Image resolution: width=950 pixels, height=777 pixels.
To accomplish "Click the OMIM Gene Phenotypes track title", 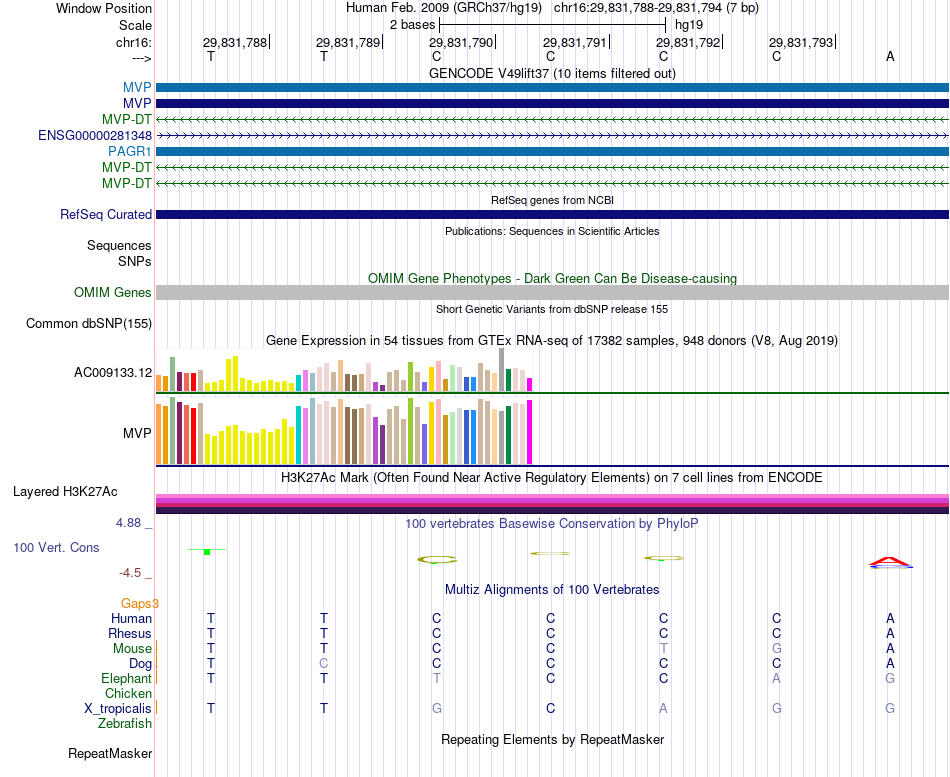I will [552, 278].
